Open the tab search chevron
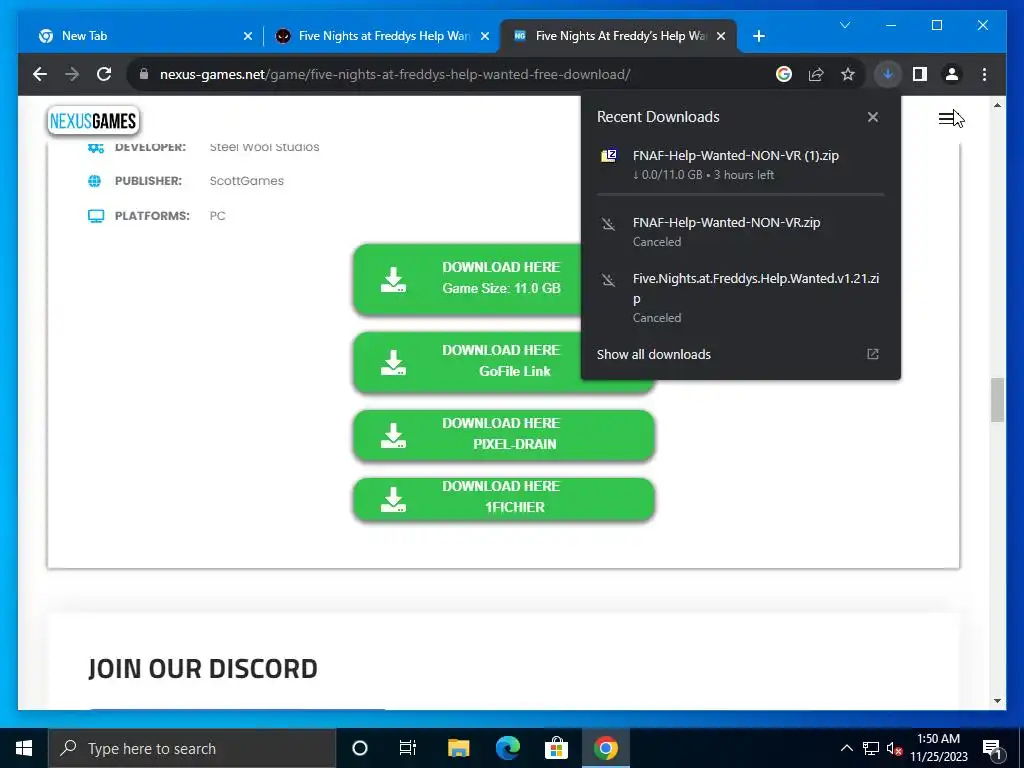 tap(845, 25)
